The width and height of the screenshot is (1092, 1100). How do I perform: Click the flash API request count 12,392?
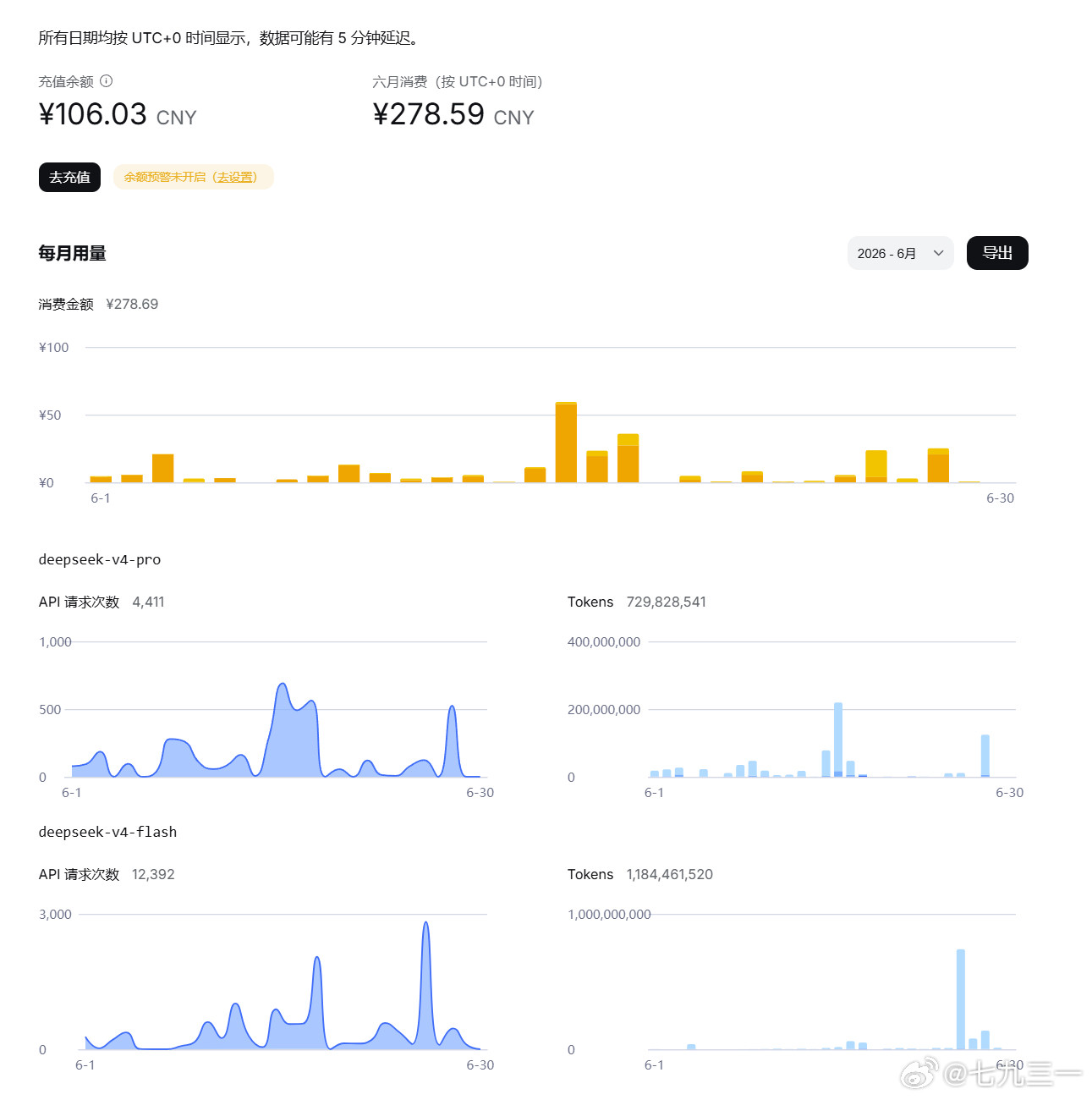click(x=153, y=874)
